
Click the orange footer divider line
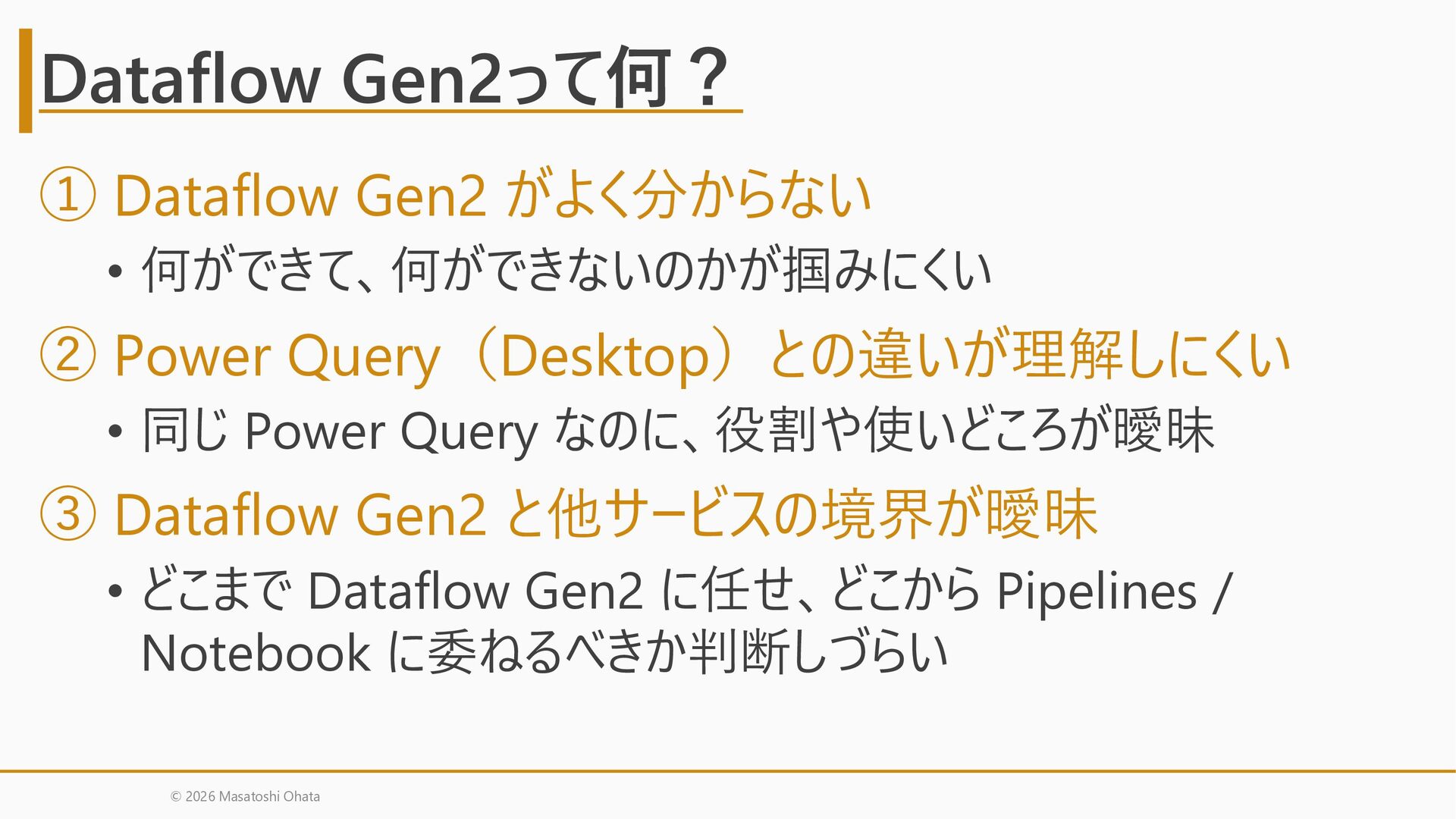point(728,771)
